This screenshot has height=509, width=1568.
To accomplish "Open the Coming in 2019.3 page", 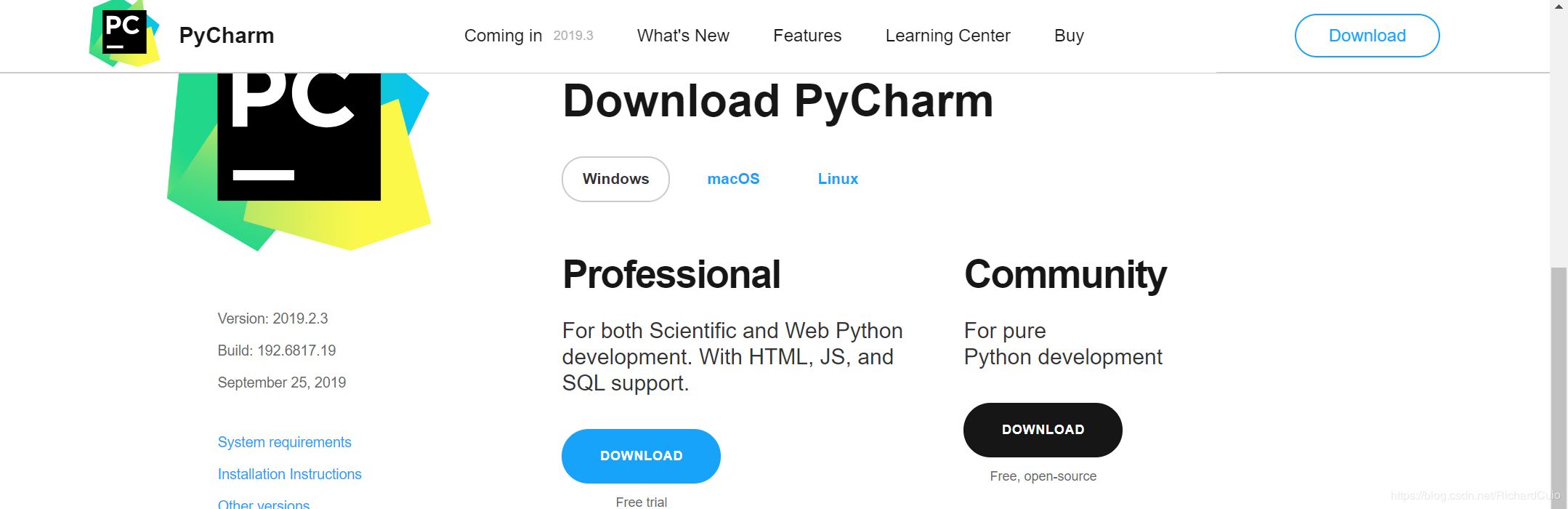I will point(530,35).
